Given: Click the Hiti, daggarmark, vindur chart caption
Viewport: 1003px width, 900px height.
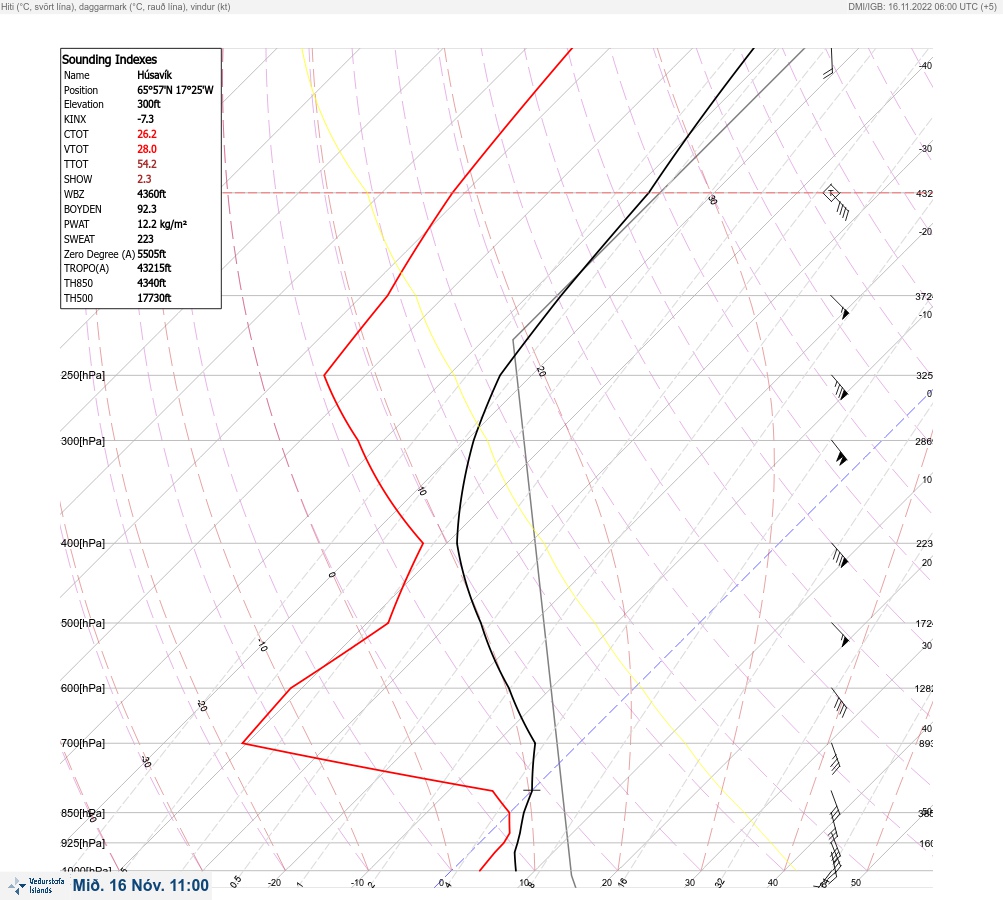Looking at the screenshot, I should point(116,6).
